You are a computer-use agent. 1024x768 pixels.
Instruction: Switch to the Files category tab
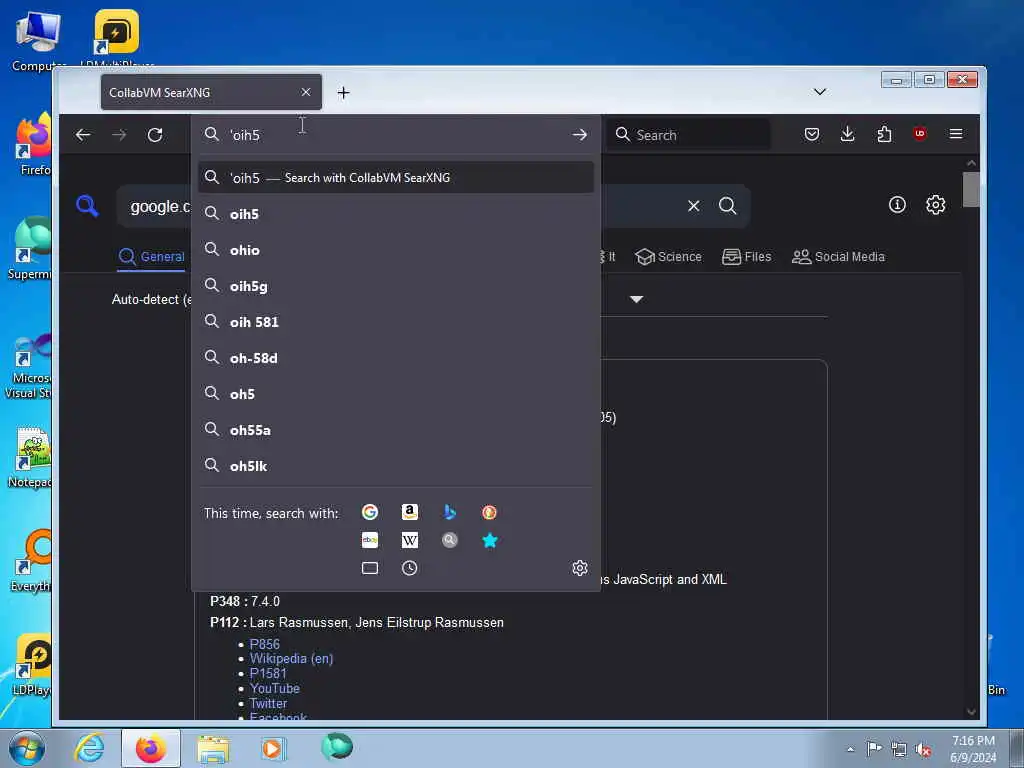point(747,257)
